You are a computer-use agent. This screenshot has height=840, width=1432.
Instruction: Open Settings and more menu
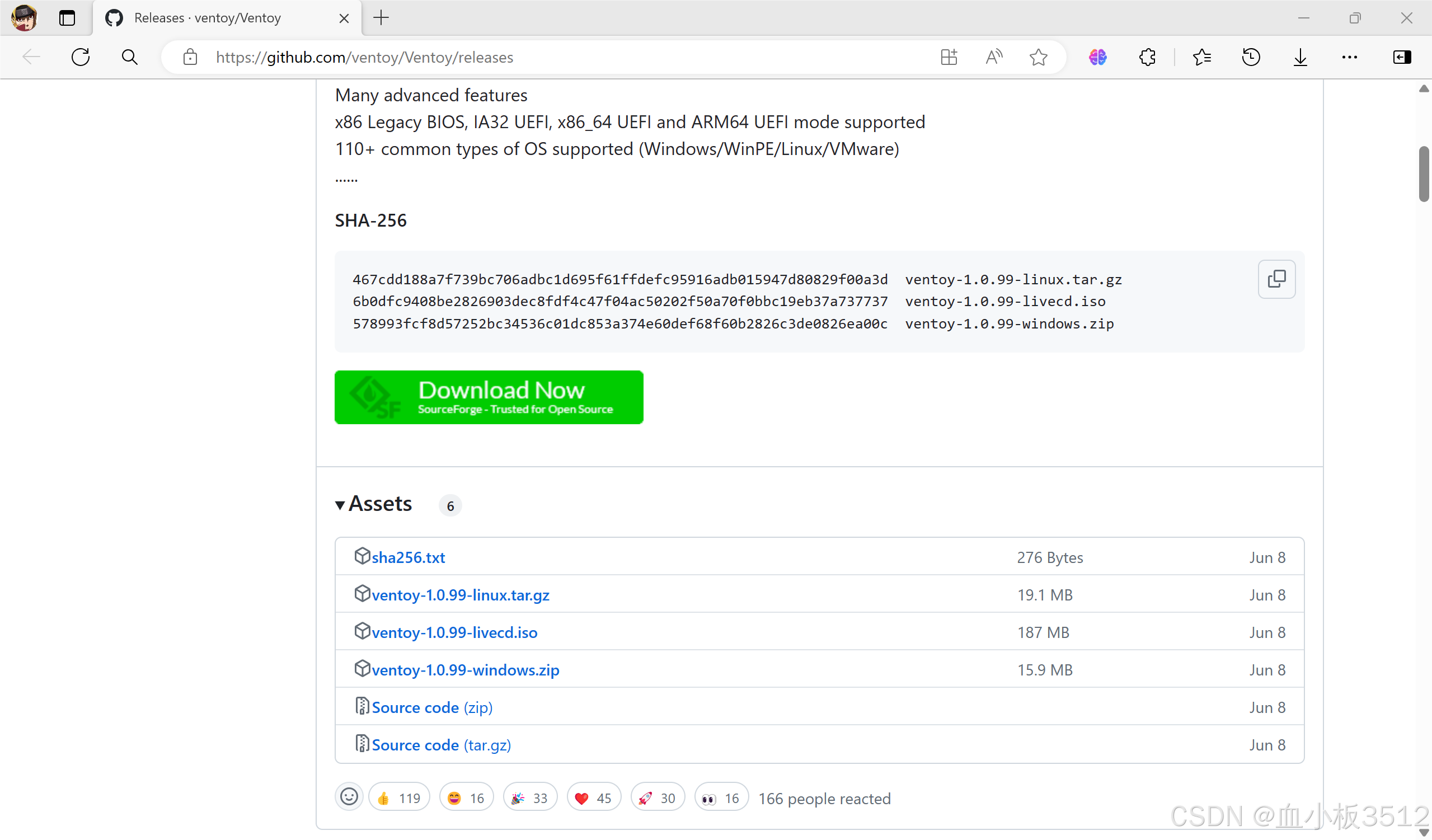coord(1350,57)
